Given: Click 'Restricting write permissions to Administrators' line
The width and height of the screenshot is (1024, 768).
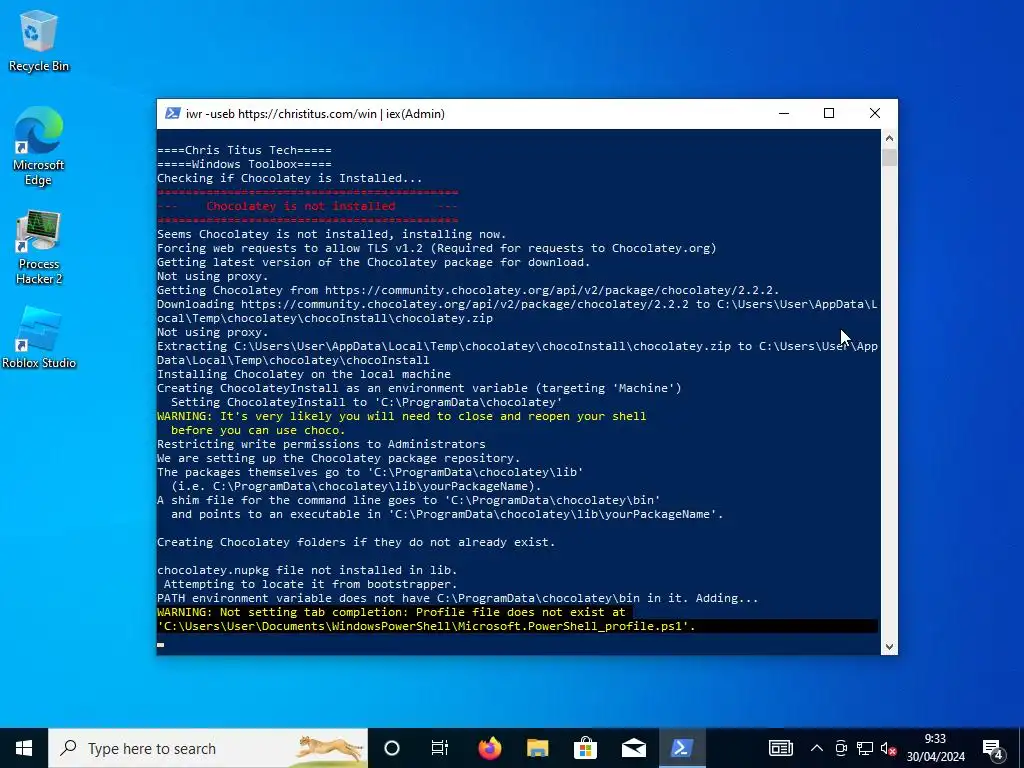Looking at the screenshot, I should 321,445.
